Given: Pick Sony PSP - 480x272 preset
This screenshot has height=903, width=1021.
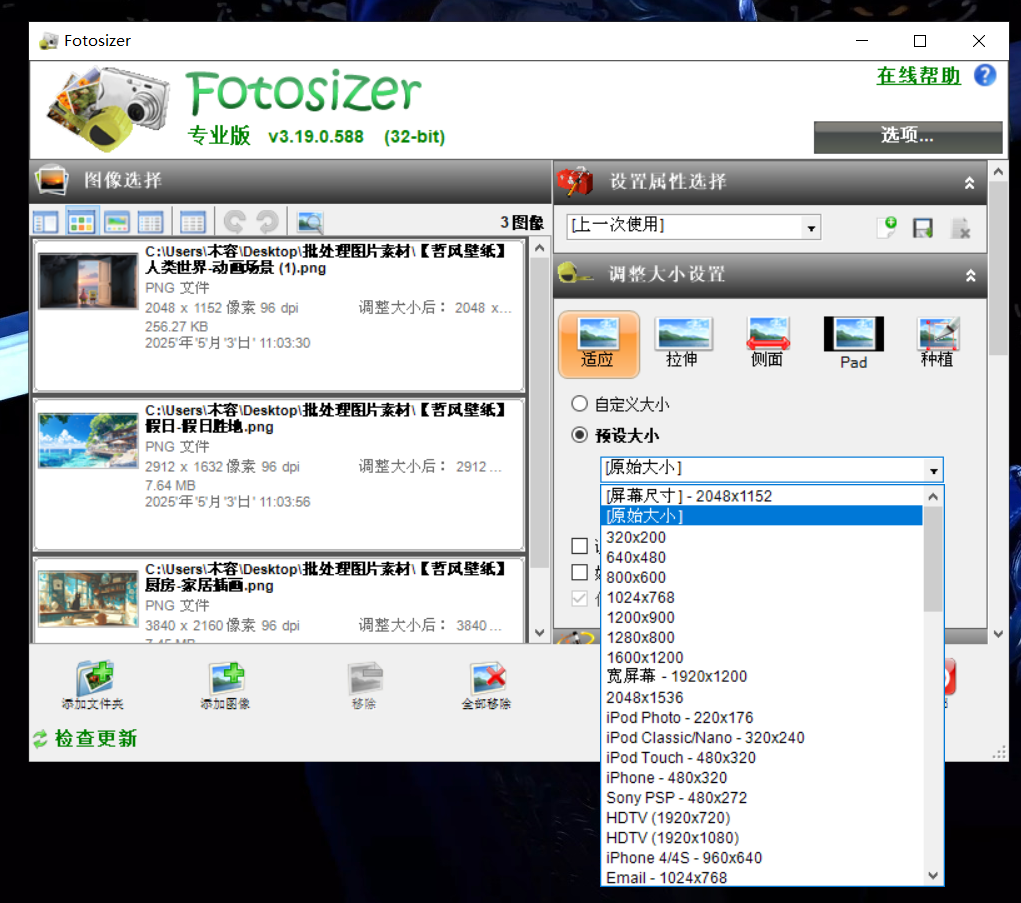Looking at the screenshot, I should coord(761,798).
